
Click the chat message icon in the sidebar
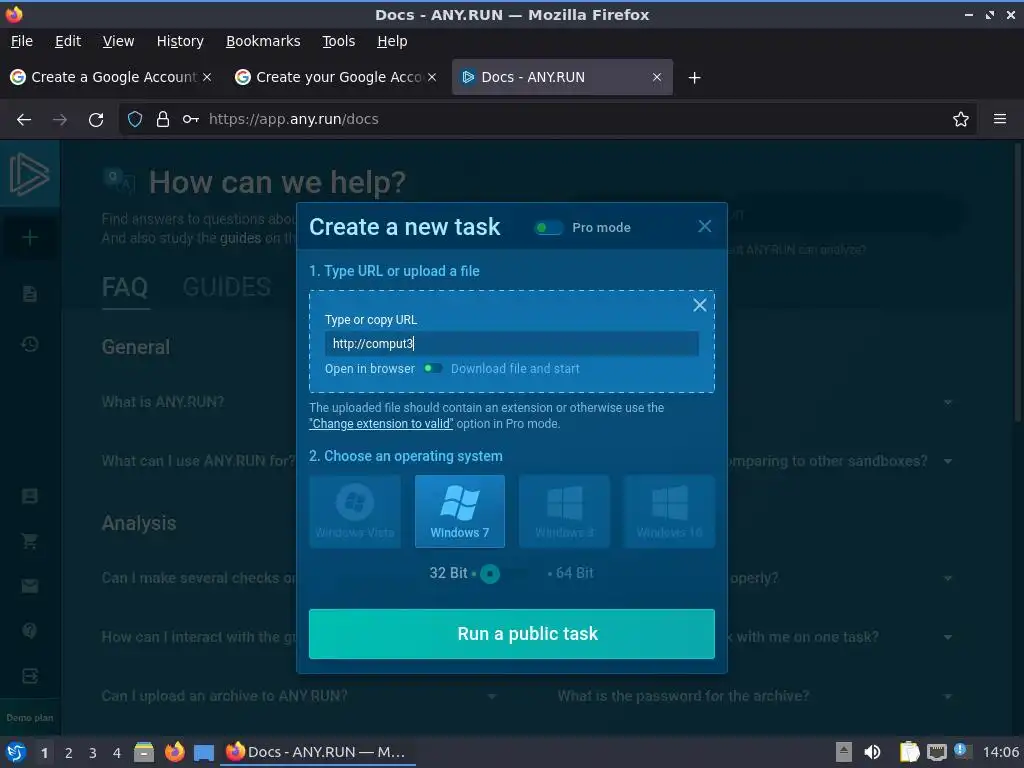[x=29, y=496]
